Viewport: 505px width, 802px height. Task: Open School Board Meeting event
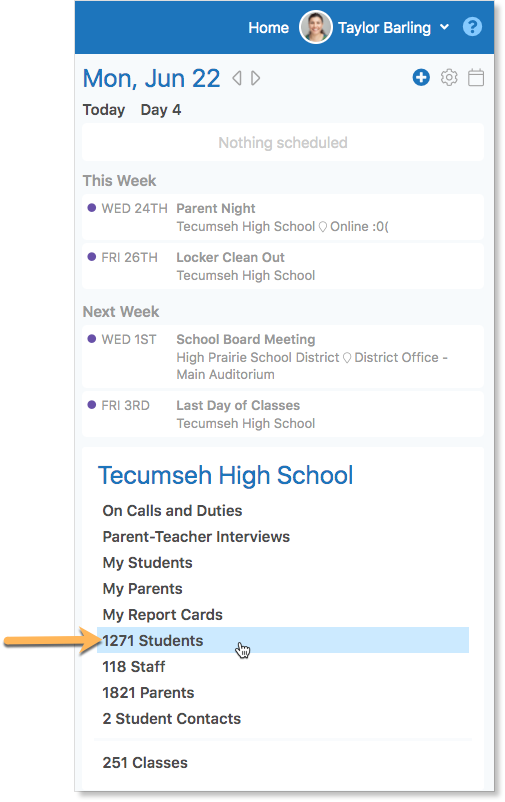[x=283, y=357]
